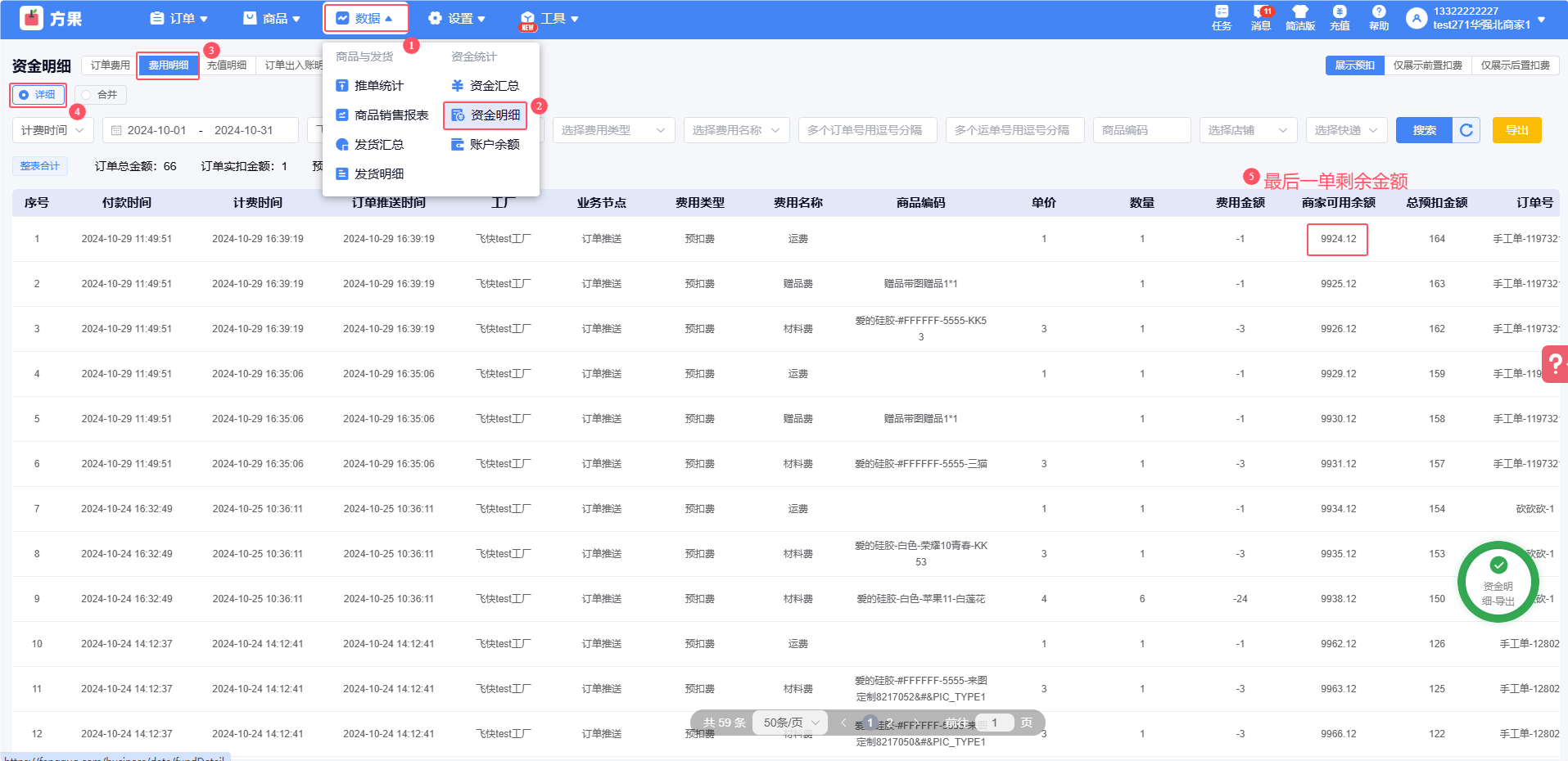Screen dimensions: 1568x761
Task: Open the 选择店铺 dropdown
Action: pyautogui.click(x=1248, y=130)
